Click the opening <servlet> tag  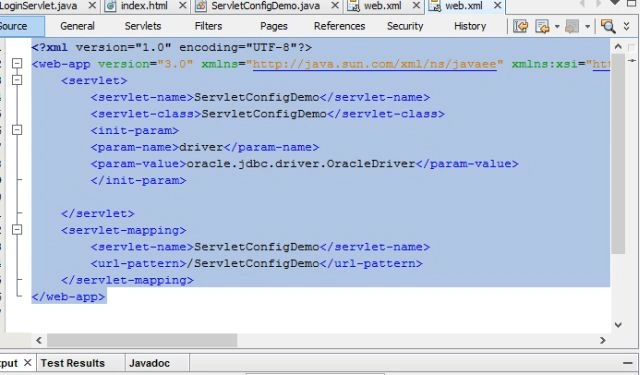pyautogui.click(x=94, y=81)
